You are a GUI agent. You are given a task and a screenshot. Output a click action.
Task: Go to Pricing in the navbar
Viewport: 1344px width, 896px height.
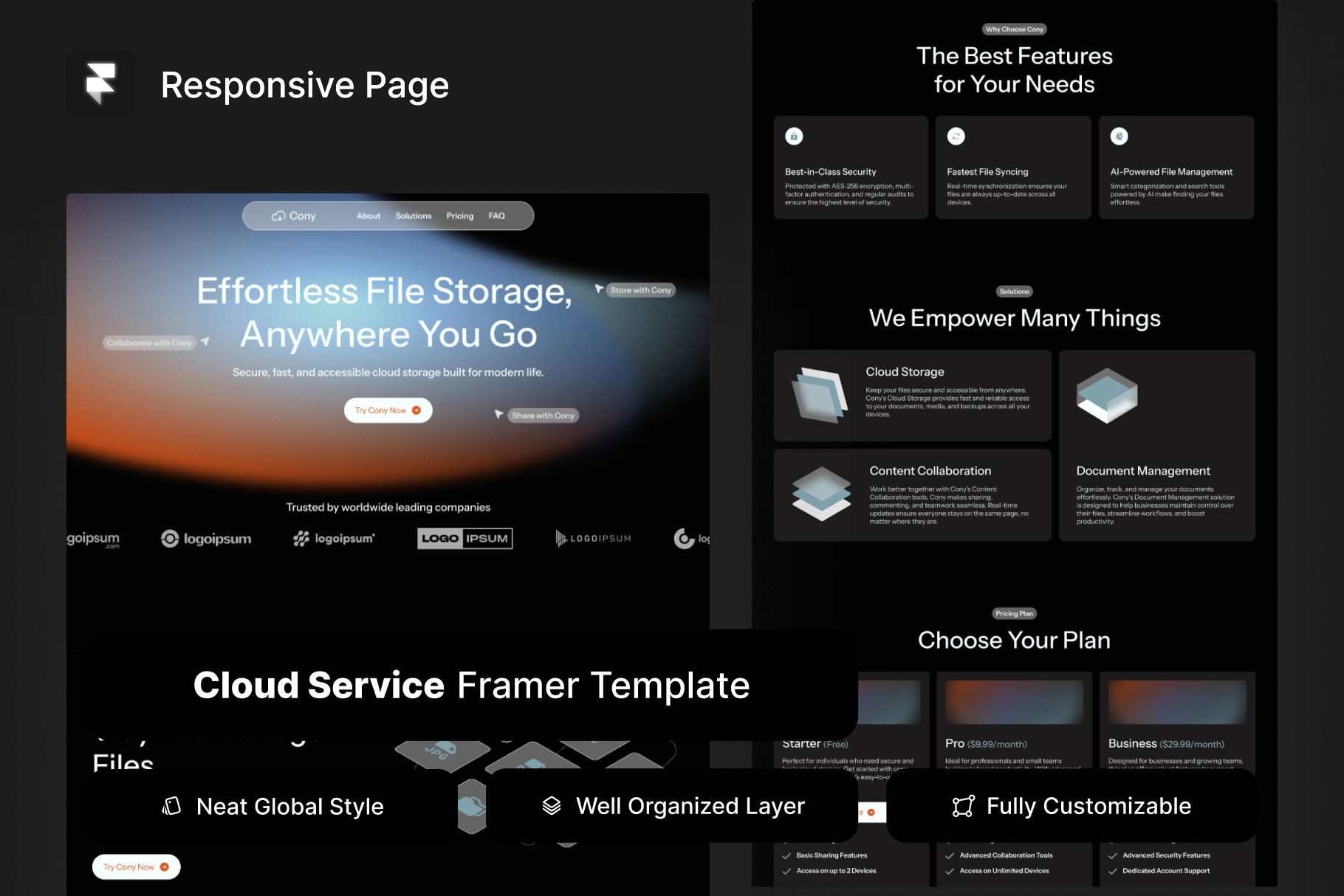(459, 216)
